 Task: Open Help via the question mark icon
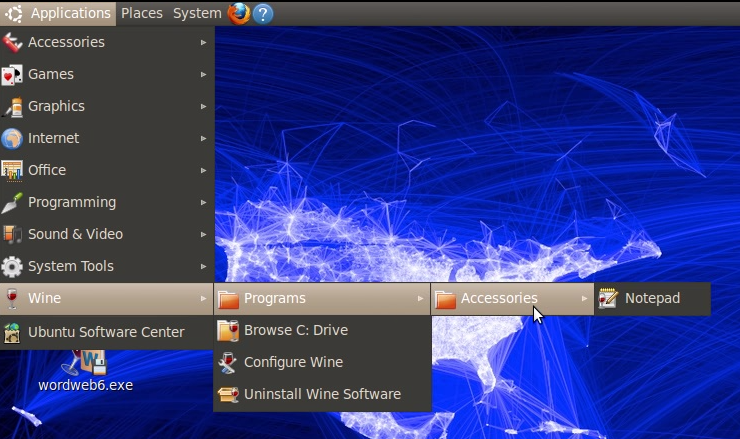point(263,14)
